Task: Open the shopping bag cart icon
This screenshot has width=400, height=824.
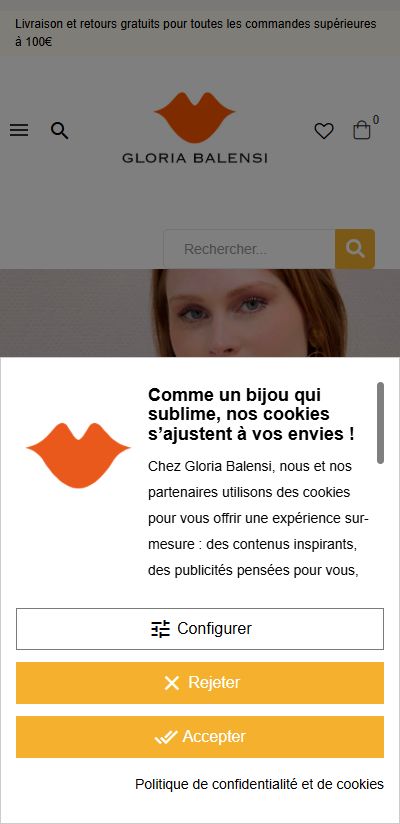Action: coord(362,130)
